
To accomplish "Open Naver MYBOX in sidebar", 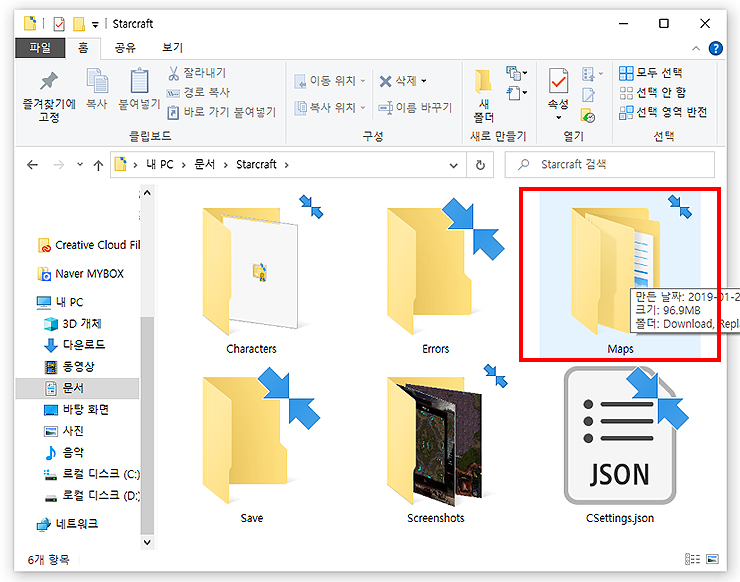I will coord(81,274).
